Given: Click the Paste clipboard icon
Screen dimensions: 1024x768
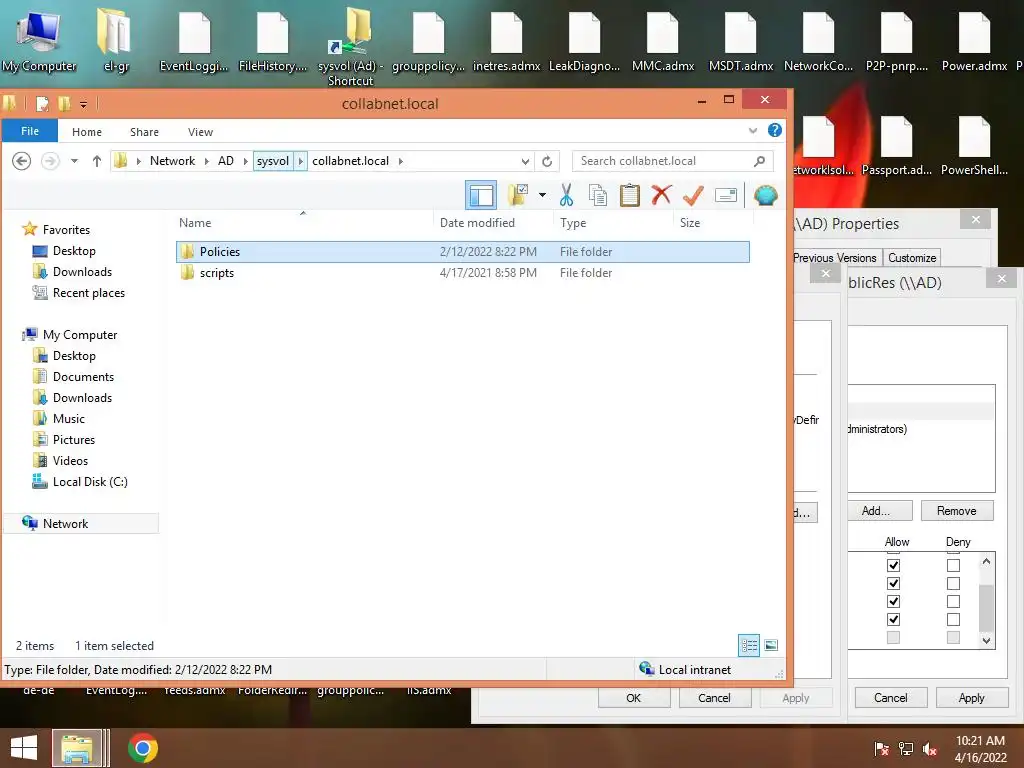Looking at the screenshot, I should point(630,195).
